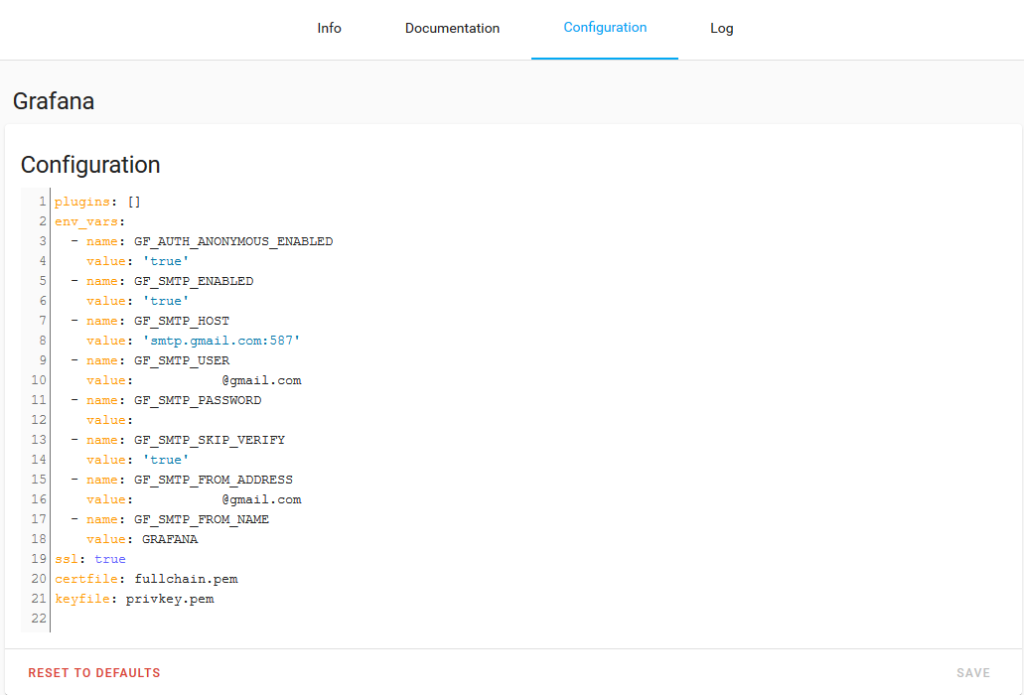This screenshot has height=695, width=1024.
Task: Click the 'true' value on line 14
Action: 166,460
